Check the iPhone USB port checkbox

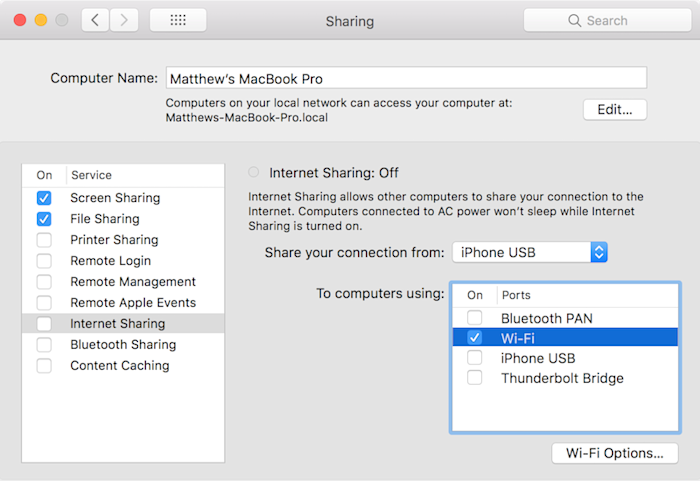tap(475, 358)
